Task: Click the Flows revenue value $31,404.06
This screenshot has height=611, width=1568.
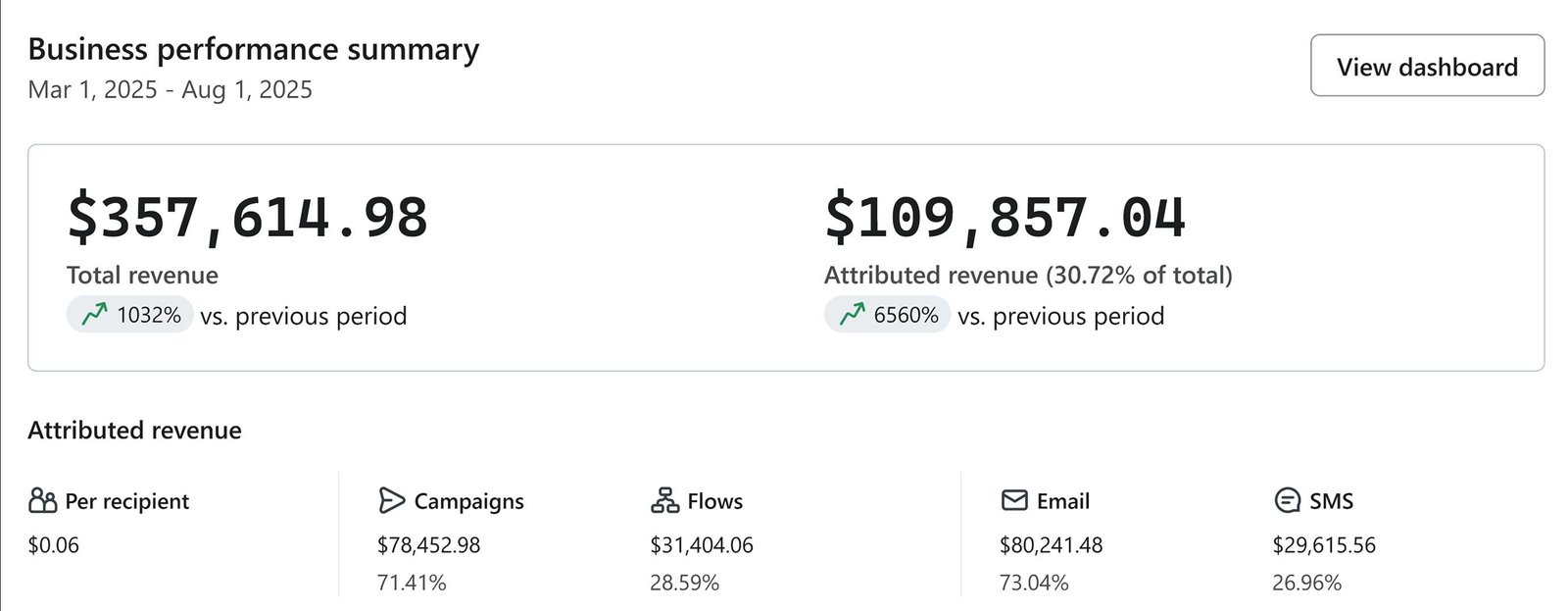Action: coord(702,545)
